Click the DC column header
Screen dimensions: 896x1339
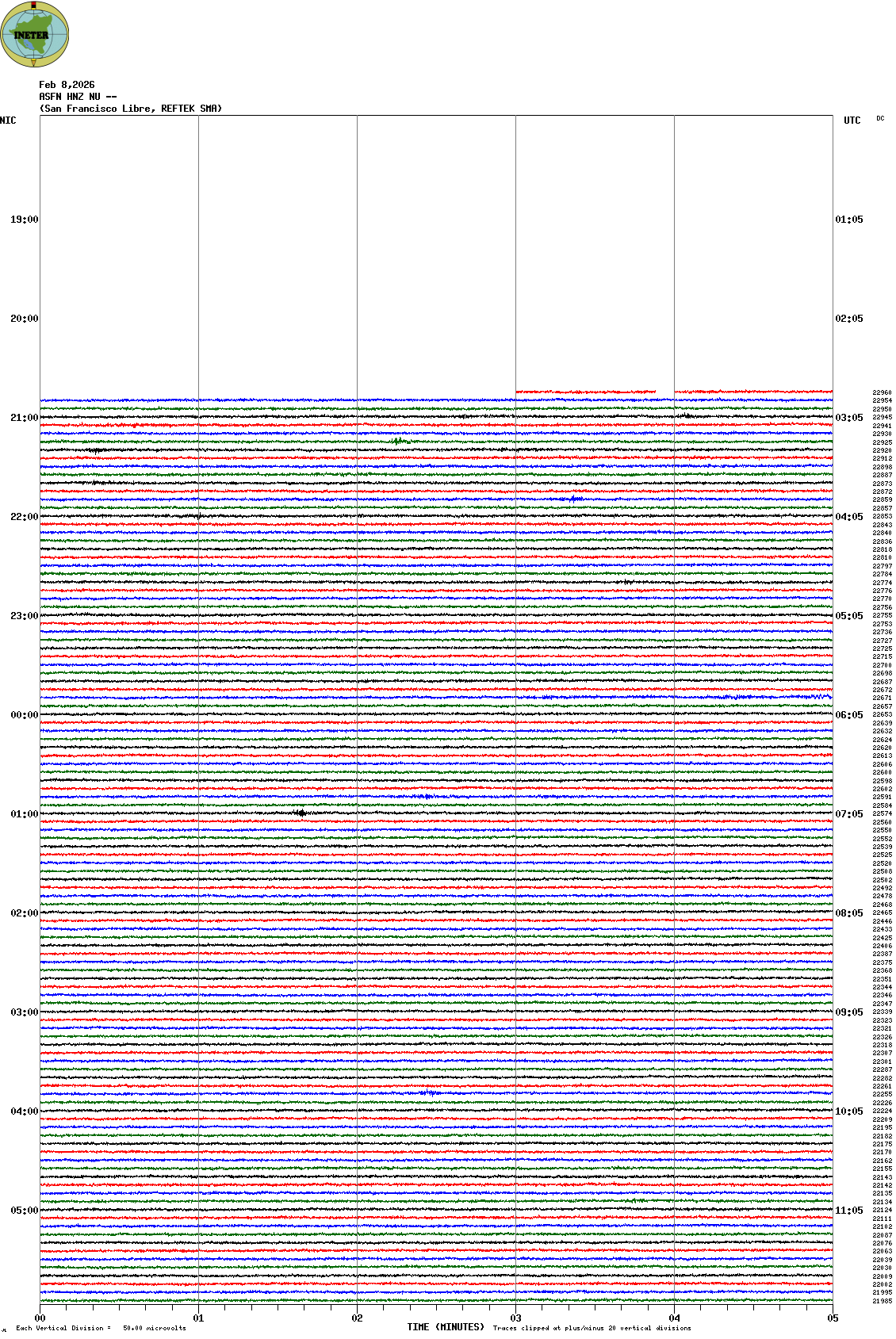tap(880, 119)
